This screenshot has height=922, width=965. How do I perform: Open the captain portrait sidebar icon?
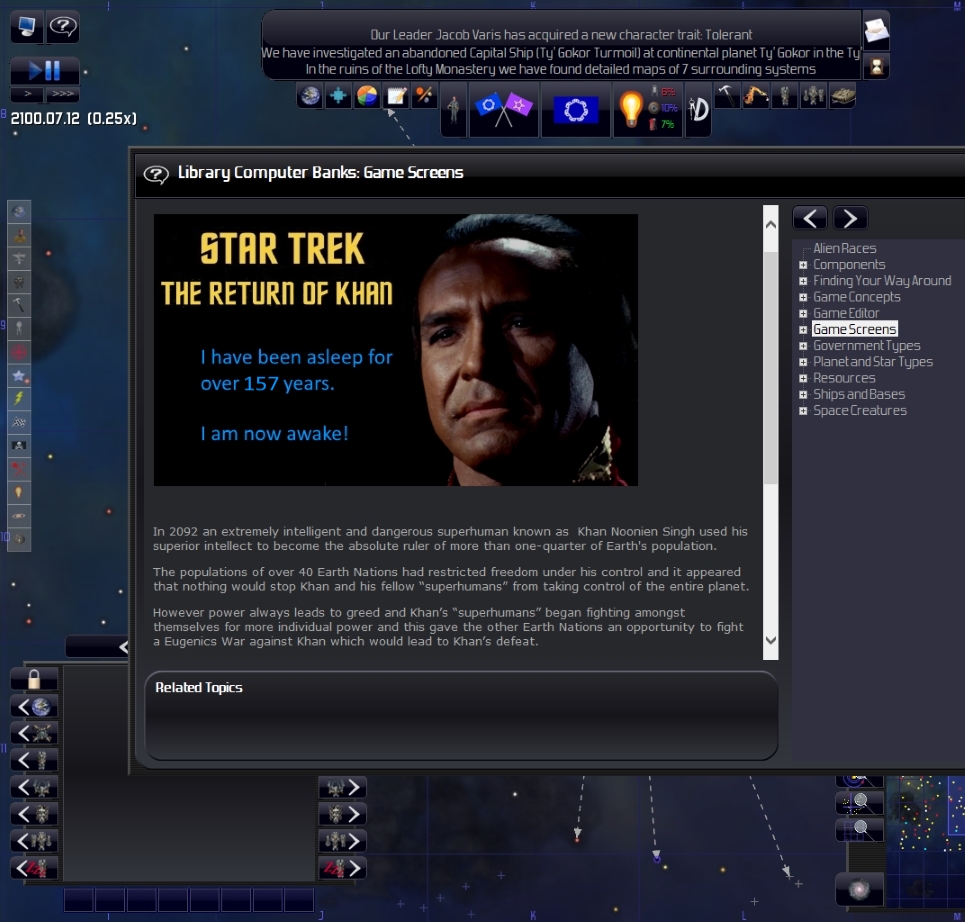tap(19, 235)
